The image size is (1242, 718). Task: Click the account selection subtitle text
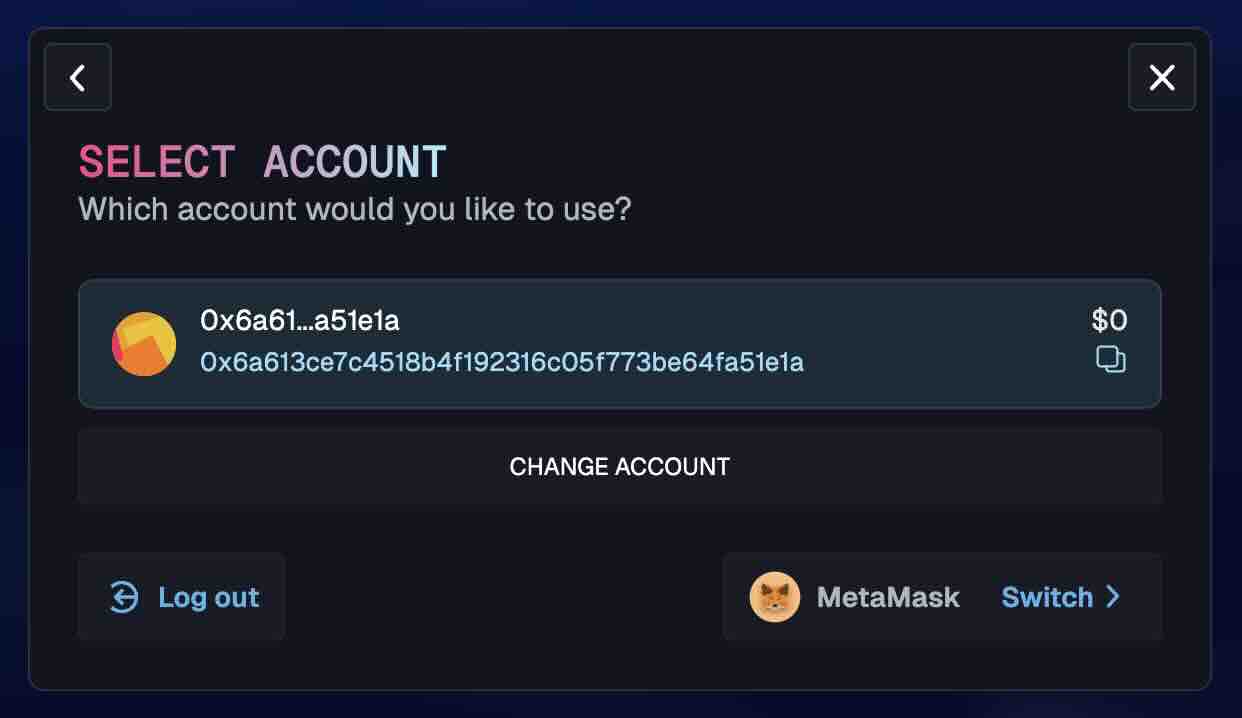(356, 209)
